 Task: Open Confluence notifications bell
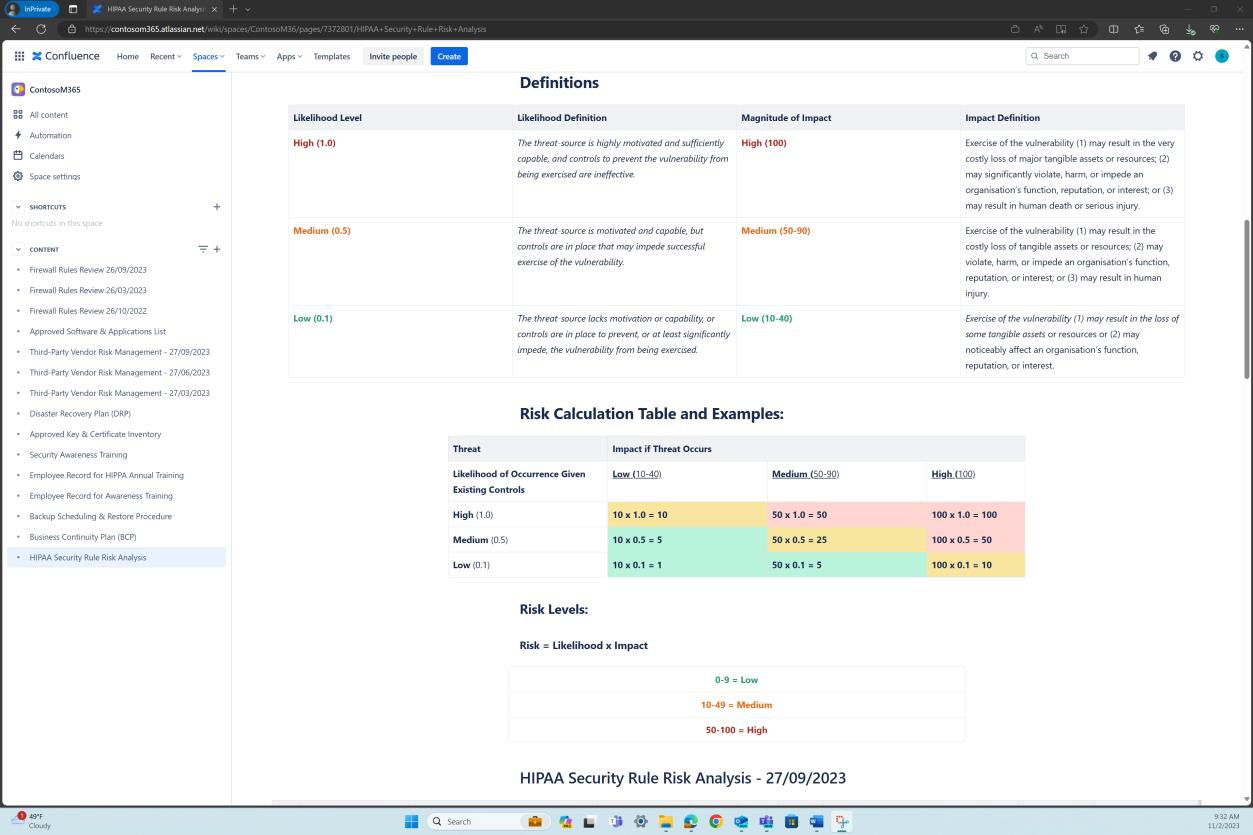coord(1152,56)
